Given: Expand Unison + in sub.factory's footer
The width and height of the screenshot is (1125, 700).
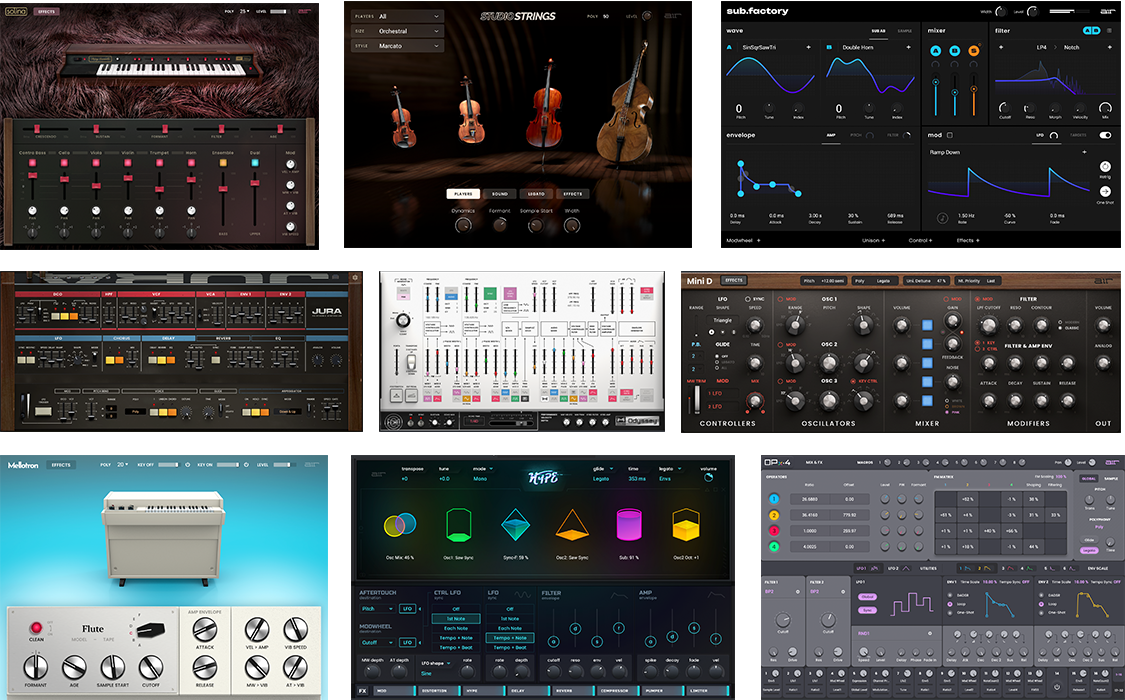Looking at the screenshot, I should coord(873,240).
